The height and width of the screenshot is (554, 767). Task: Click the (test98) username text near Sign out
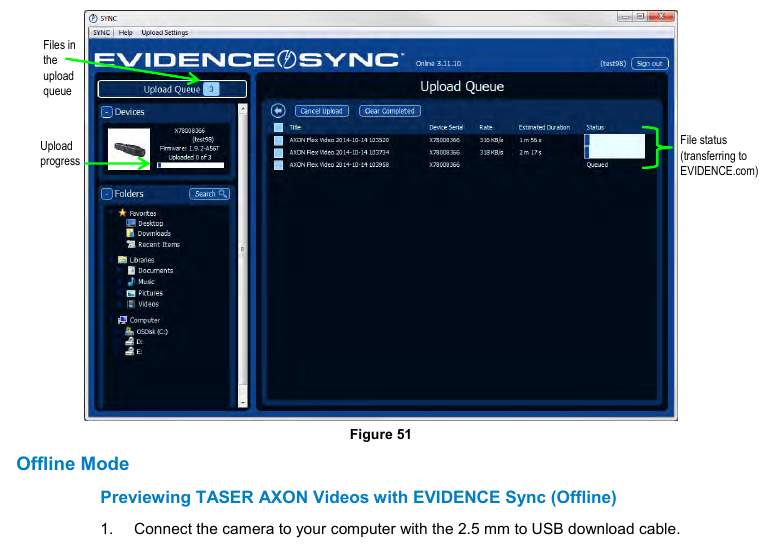click(613, 64)
